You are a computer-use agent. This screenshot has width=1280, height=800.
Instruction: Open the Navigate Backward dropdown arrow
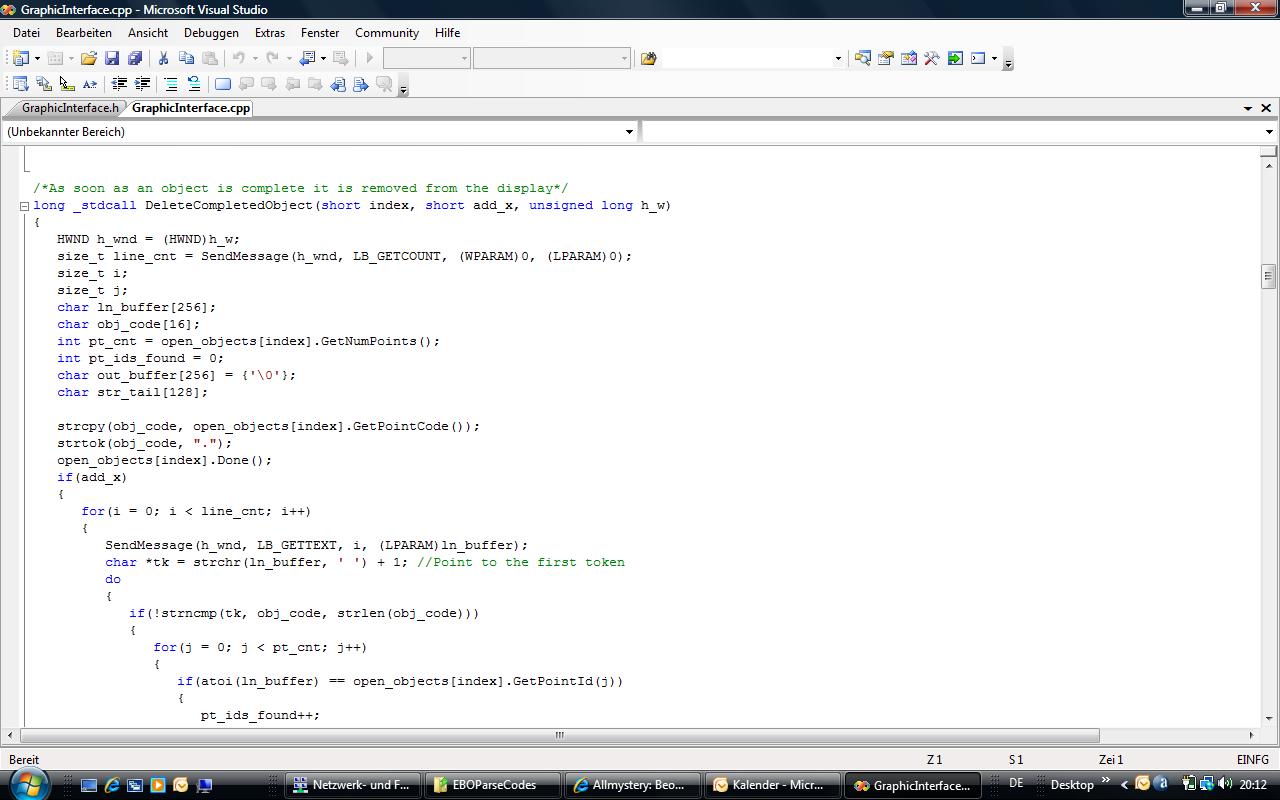pyautogui.click(x=323, y=58)
